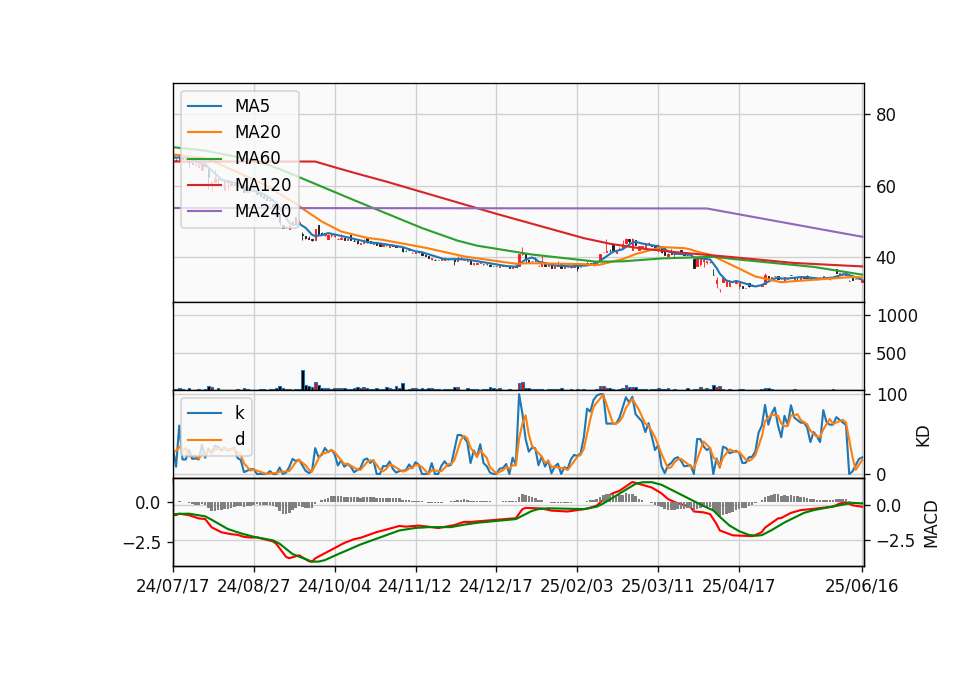Viewport: 960px width, 690px height.
Task: Click the 24/07/17 date axis label
Action: pyautogui.click(x=173, y=586)
